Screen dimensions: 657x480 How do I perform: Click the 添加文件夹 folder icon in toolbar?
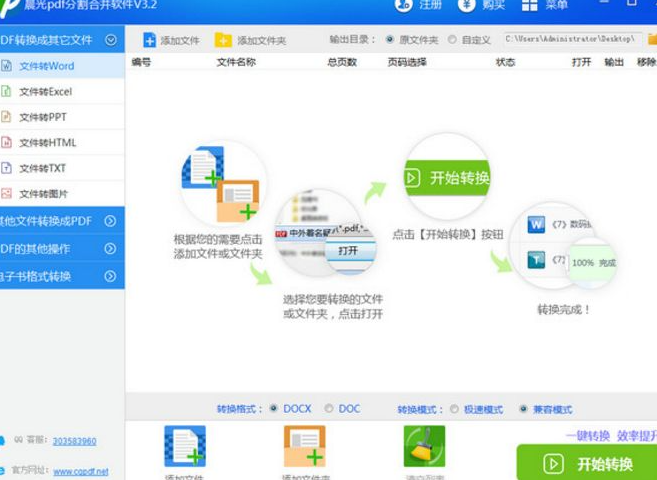[x=223, y=40]
